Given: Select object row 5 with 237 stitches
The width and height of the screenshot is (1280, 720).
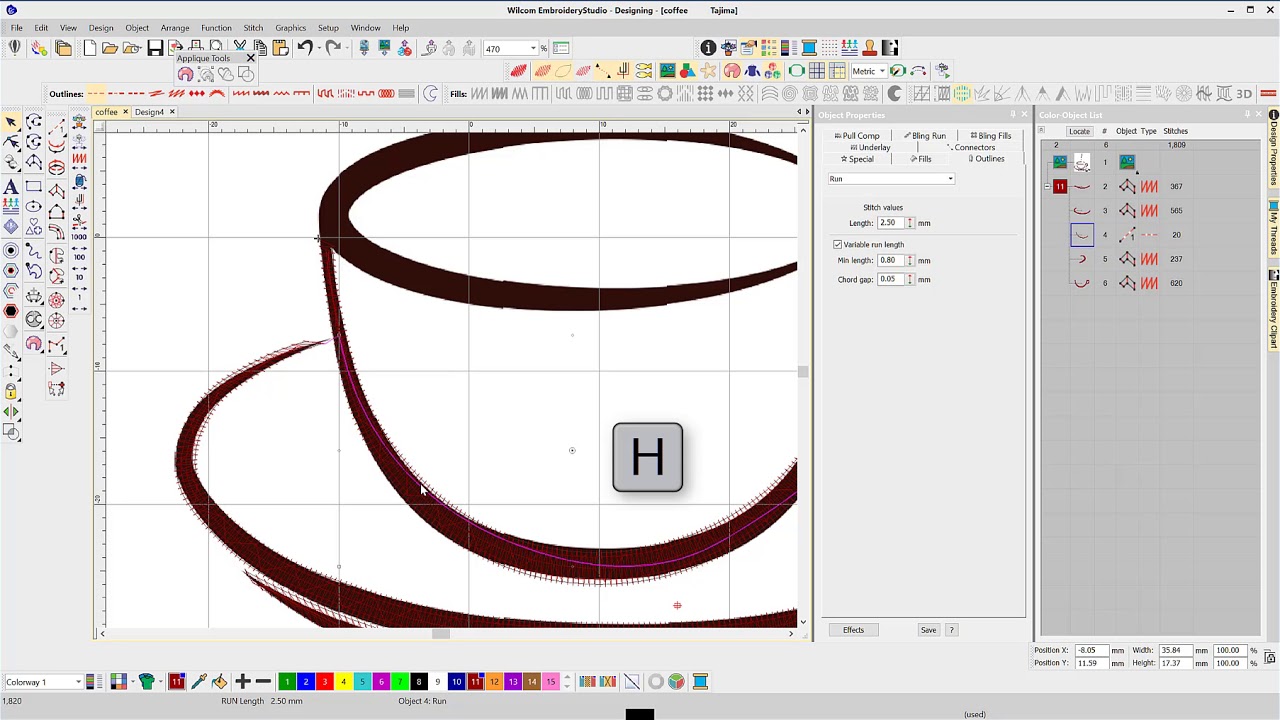Looking at the screenshot, I should pos(1150,260).
